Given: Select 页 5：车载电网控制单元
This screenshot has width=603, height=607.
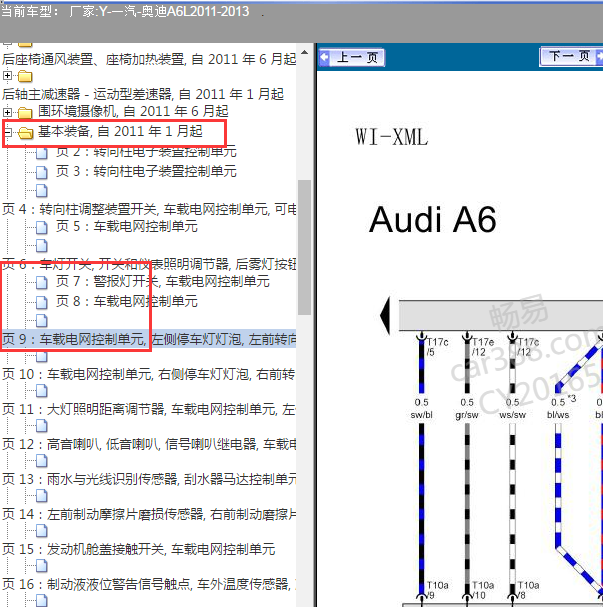Looking at the screenshot, I should point(127,226).
